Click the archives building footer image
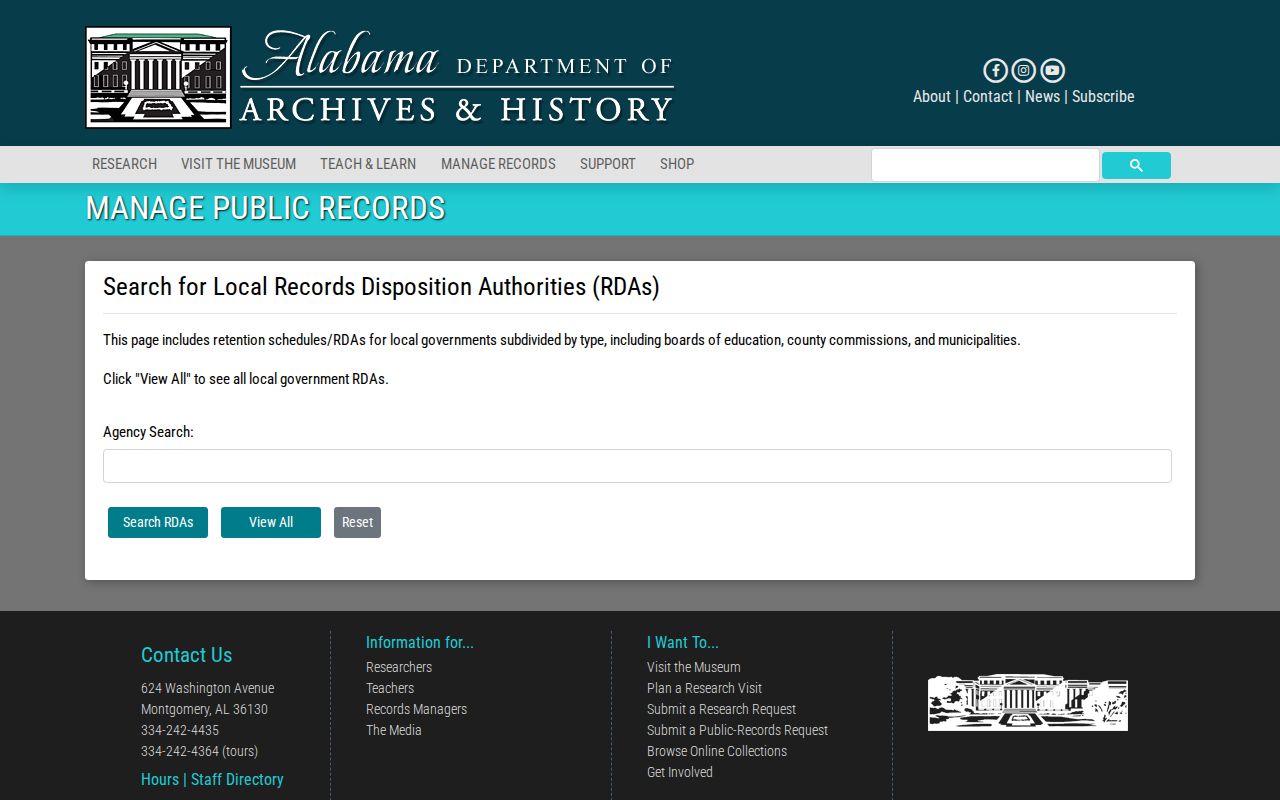This screenshot has height=800, width=1280. coord(1027,702)
